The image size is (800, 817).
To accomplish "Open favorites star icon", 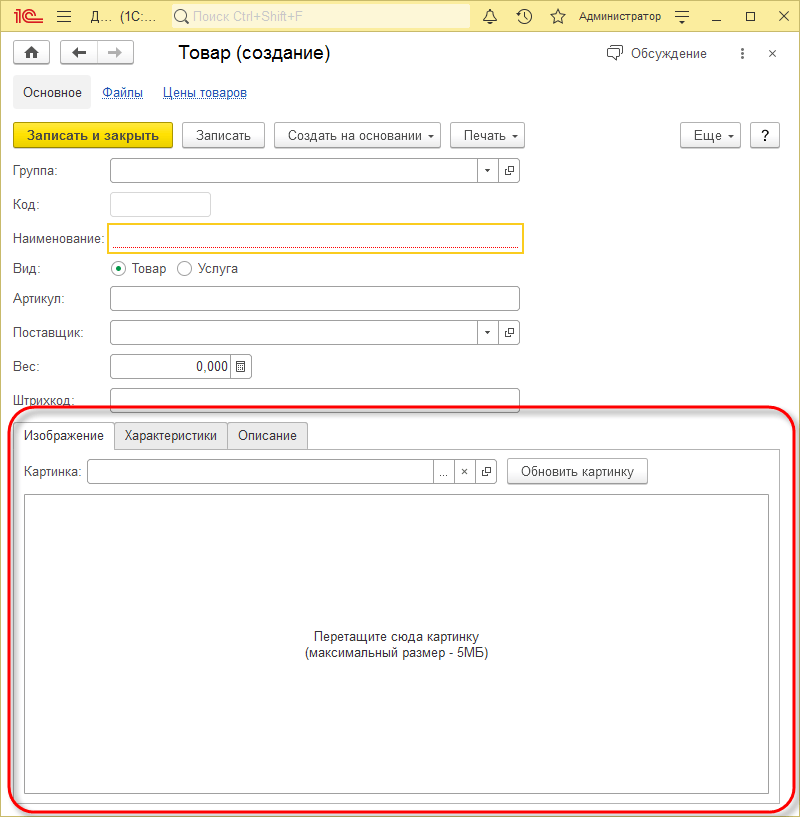I will pos(558,17).
